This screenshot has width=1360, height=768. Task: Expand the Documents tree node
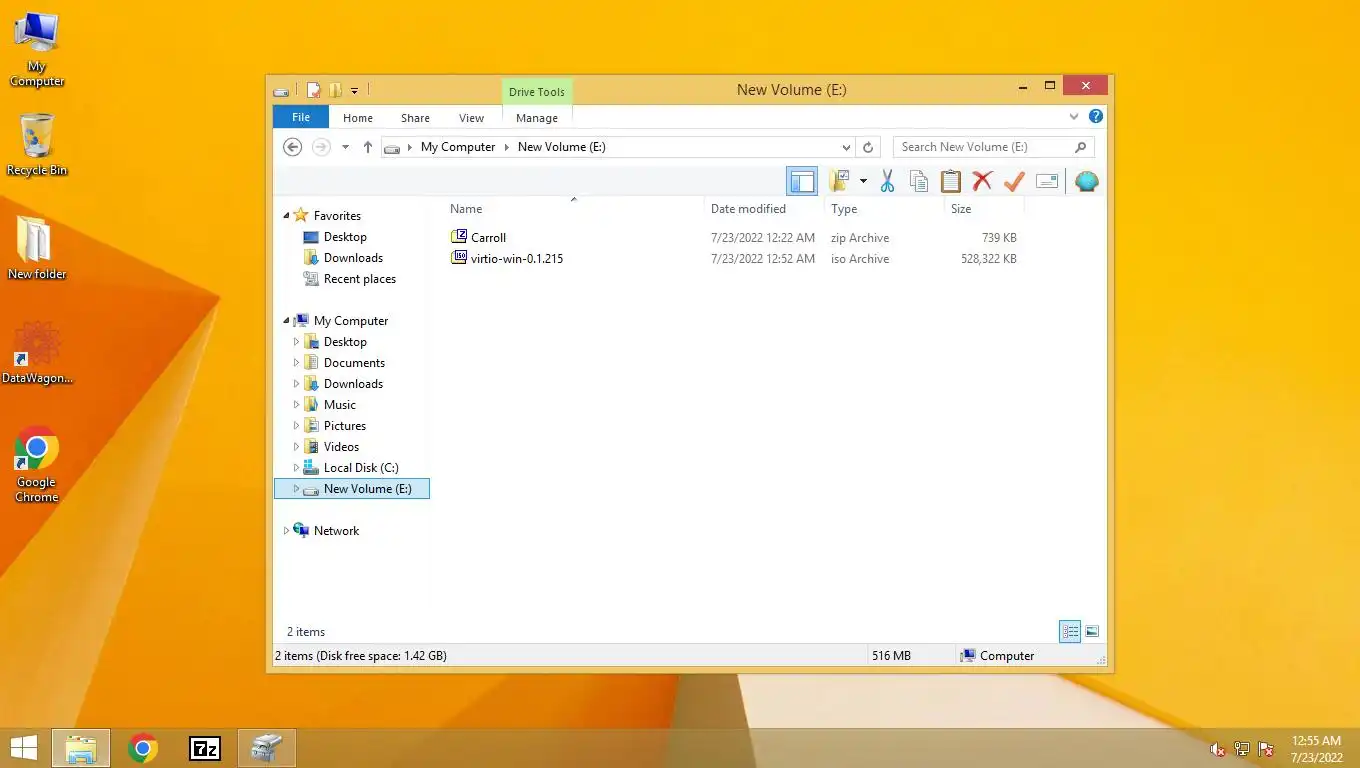coord(296,363)
